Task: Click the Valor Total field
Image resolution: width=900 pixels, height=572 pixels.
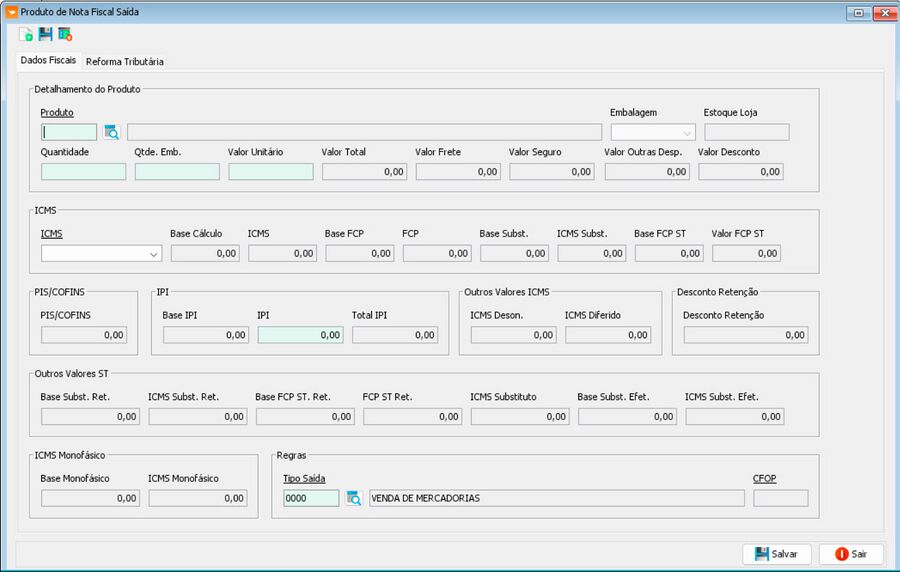Action: [364, 172]
